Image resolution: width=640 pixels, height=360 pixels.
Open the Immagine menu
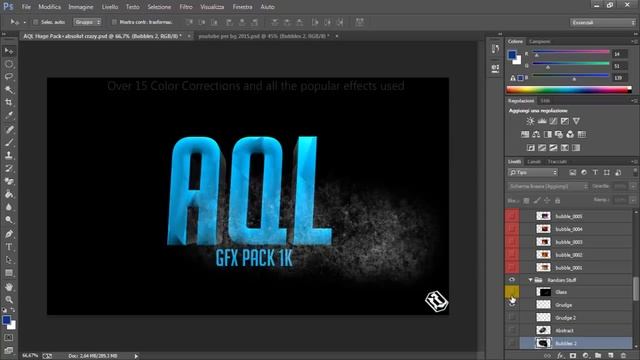click(x=80, y=7)
